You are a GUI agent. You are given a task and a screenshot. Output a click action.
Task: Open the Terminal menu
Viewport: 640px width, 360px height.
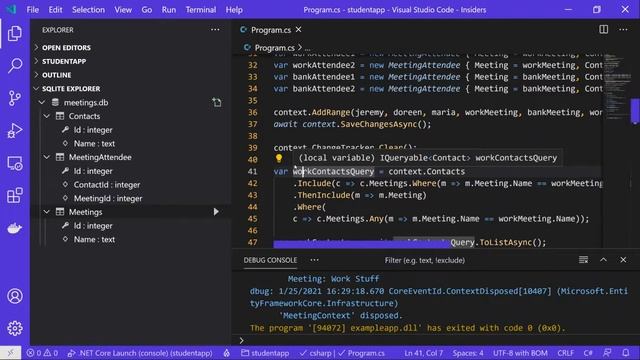pyautogui.click(x=201, y=9)
